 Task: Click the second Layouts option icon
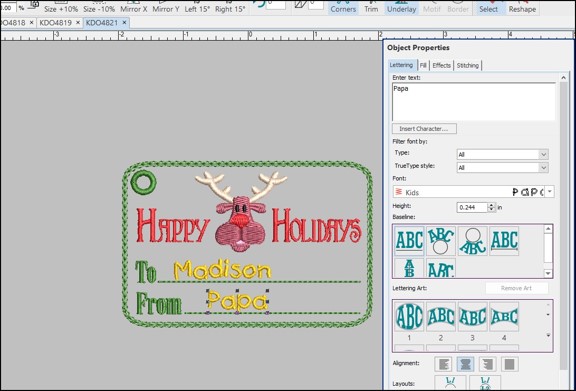[x=485, y=382]
